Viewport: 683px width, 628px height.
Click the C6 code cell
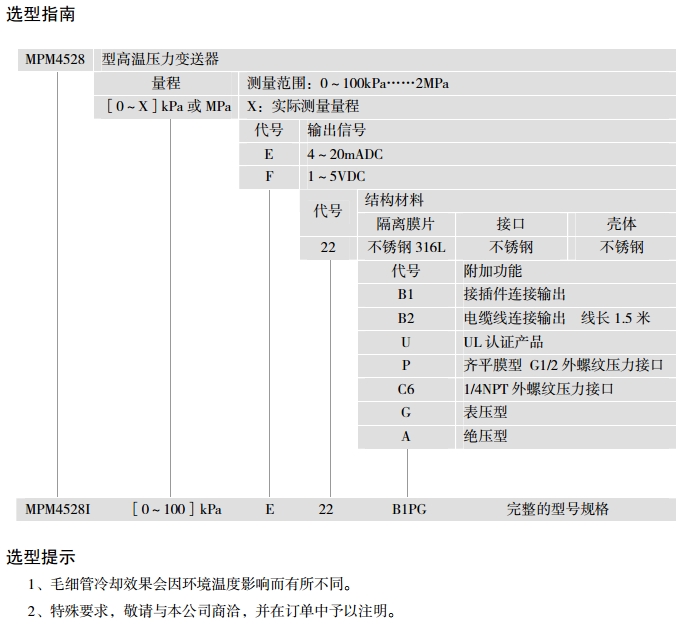(406, 389)
